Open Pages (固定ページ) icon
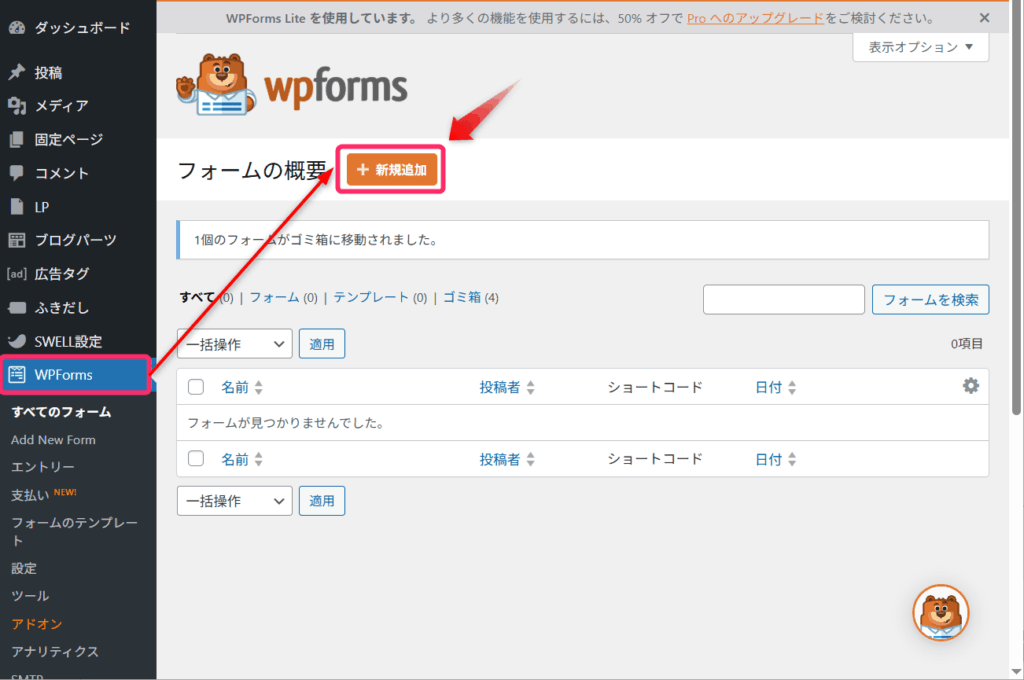 click(17, 139)
